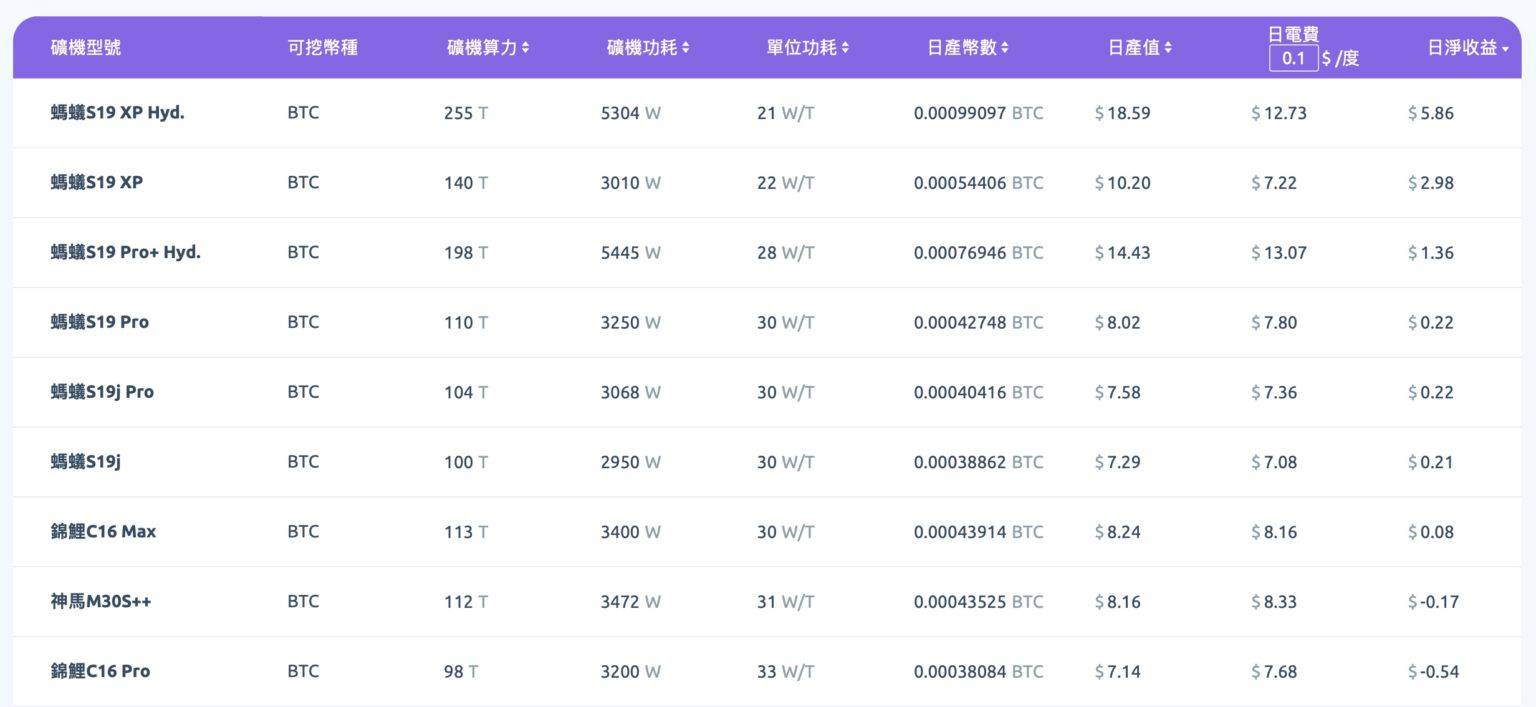
Task: Open the 錦鯉C16 Max miner
Action: [x=103, y=531]
